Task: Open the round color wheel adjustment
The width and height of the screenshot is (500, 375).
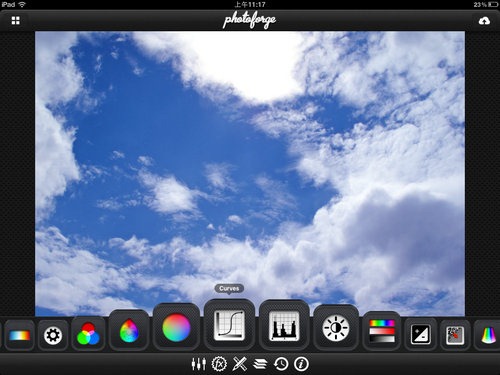Action: [176, 328]
